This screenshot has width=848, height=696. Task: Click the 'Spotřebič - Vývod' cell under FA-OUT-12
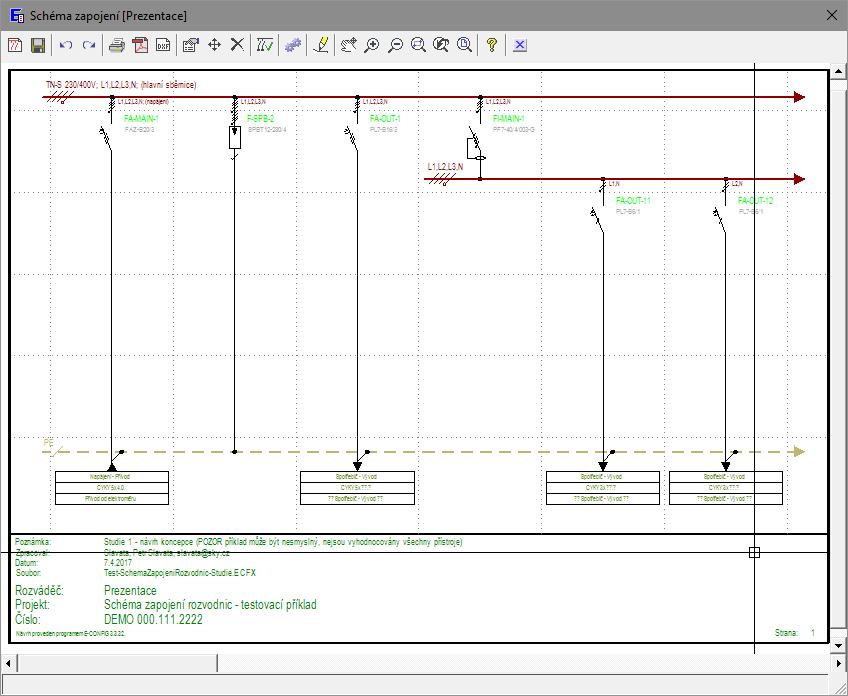tap(726, 477)
